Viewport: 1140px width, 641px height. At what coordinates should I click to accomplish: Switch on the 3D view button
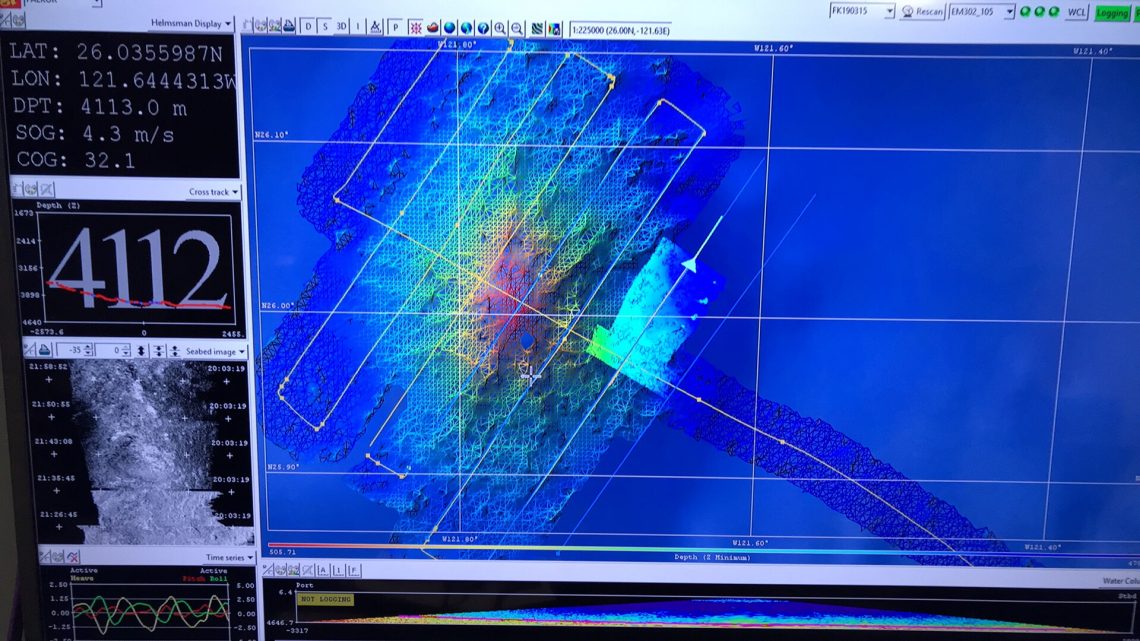point(341,27)
